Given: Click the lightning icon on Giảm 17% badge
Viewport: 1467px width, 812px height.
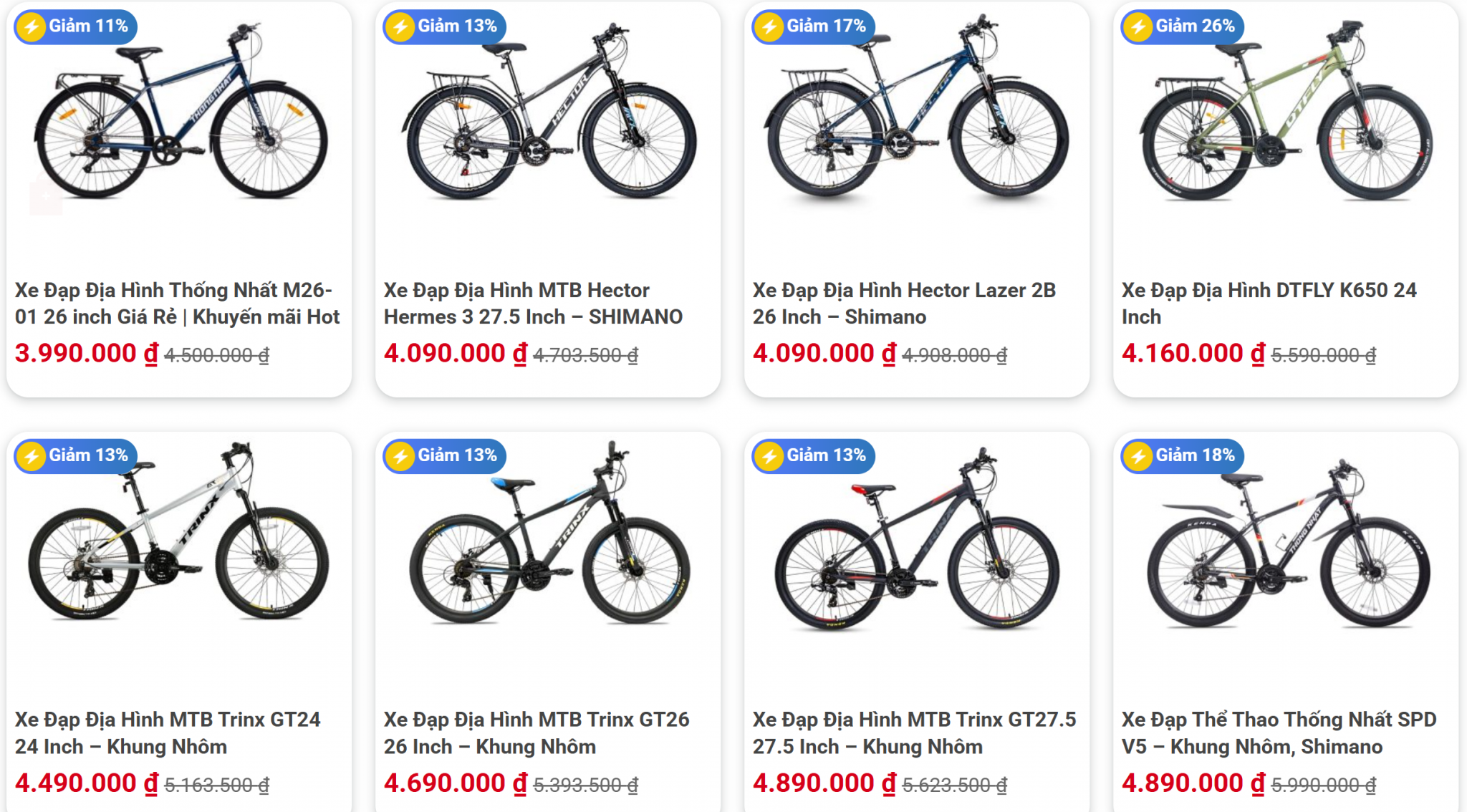Looking at the screenshot, I should (769, 27).
